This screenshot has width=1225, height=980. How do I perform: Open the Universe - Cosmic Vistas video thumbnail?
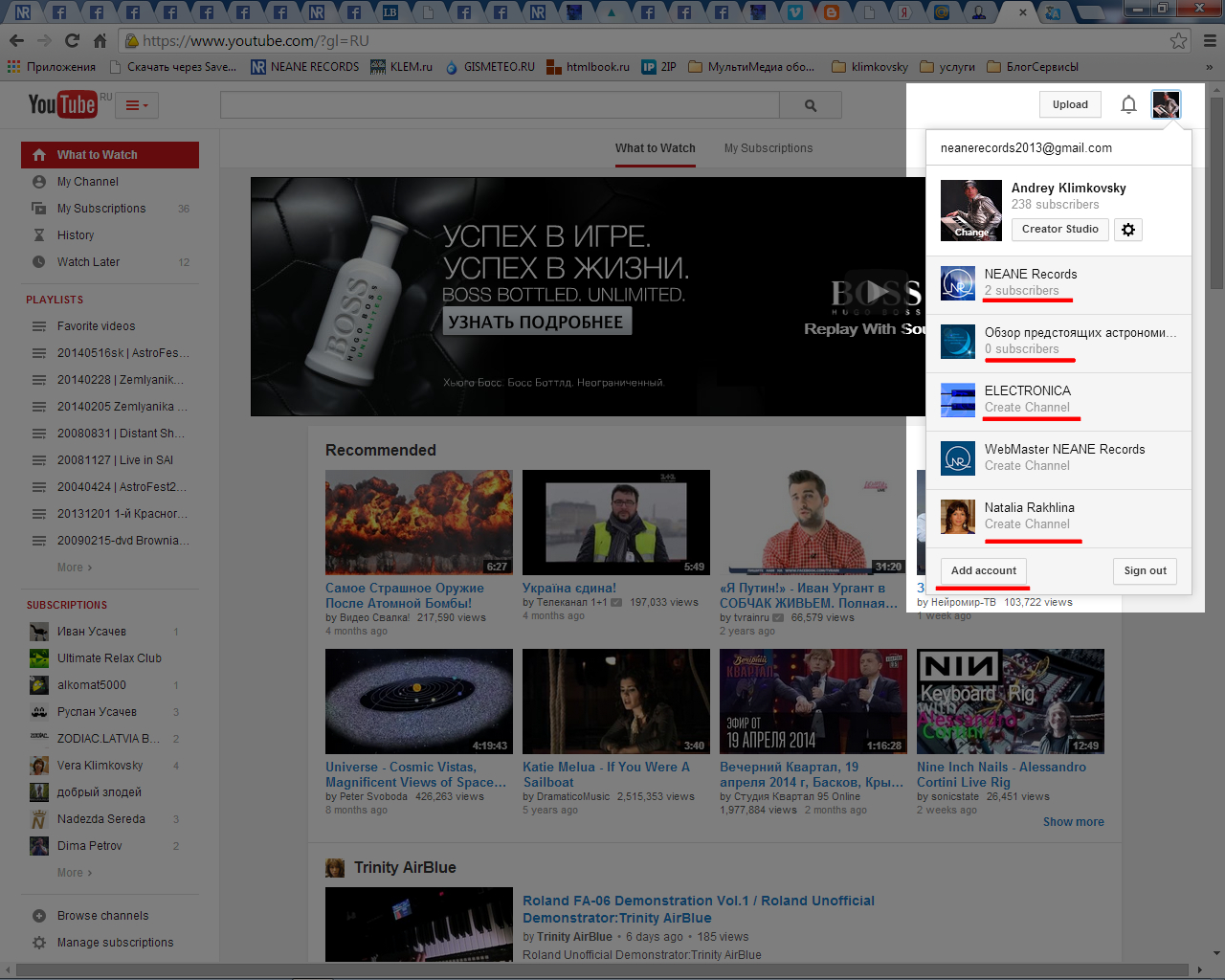(419, 702)
